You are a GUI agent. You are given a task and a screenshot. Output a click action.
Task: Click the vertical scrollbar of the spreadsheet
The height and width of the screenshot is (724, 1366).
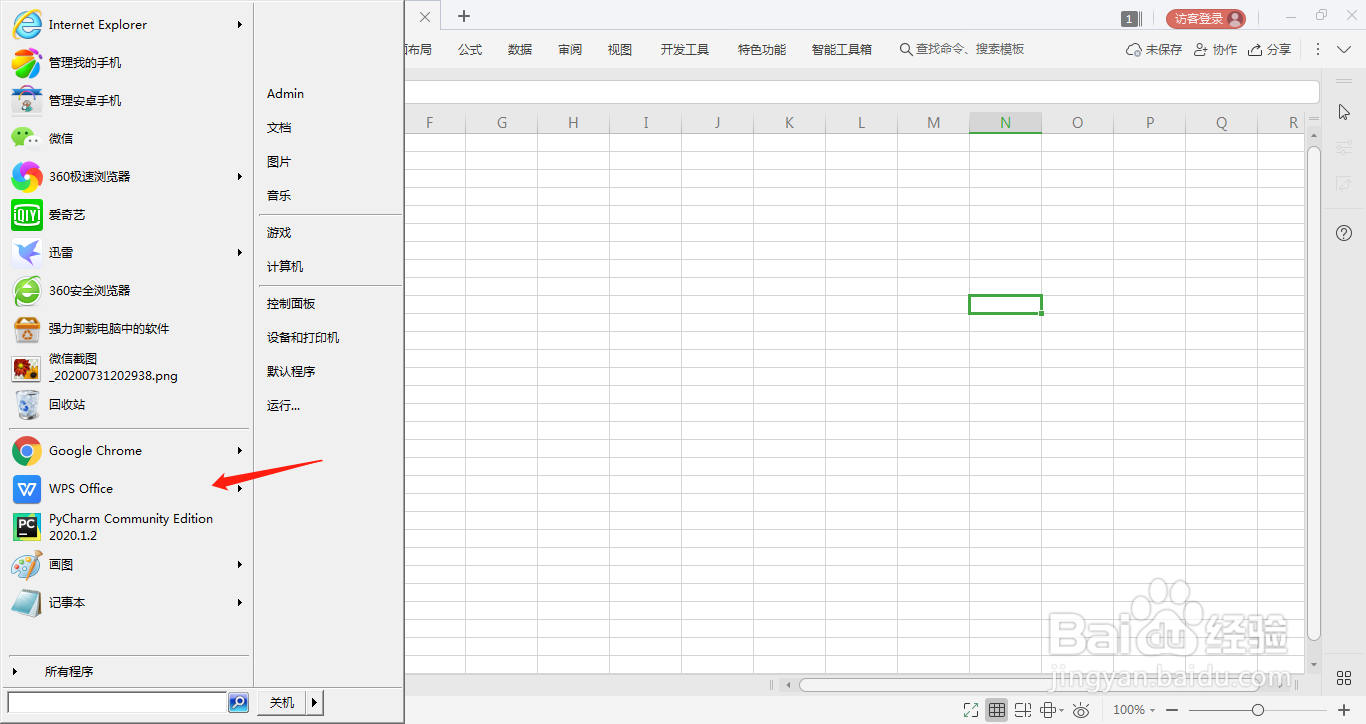click(x=1314, y=393)
